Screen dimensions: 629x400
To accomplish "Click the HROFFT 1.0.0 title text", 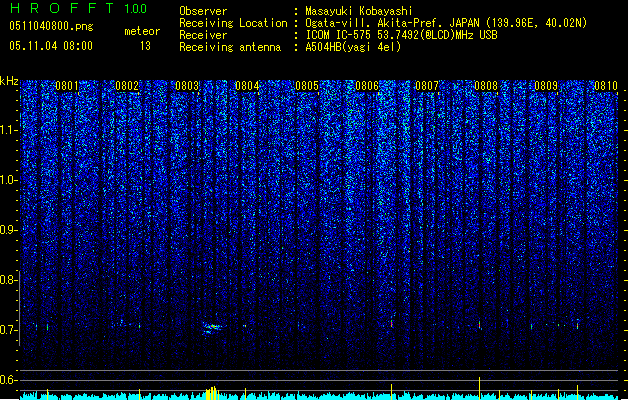I will point(79,8).
